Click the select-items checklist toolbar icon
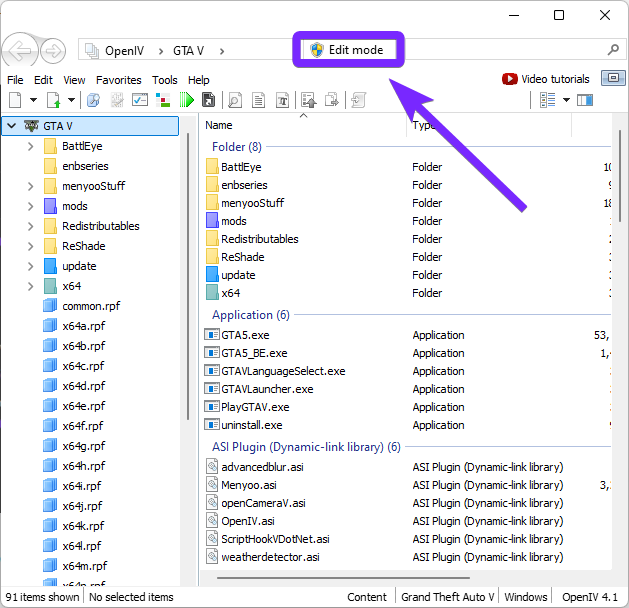The height and width of the screenshot is (608, 629). [x=140, y=100]
